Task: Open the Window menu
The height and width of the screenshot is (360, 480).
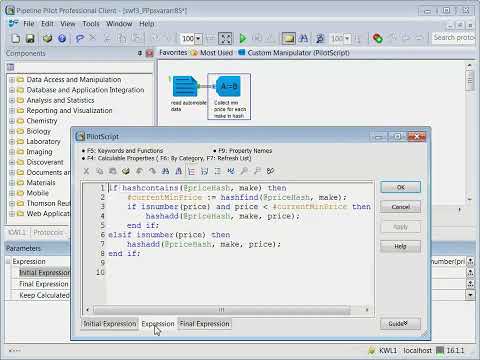Action: (x=119, y=24)
